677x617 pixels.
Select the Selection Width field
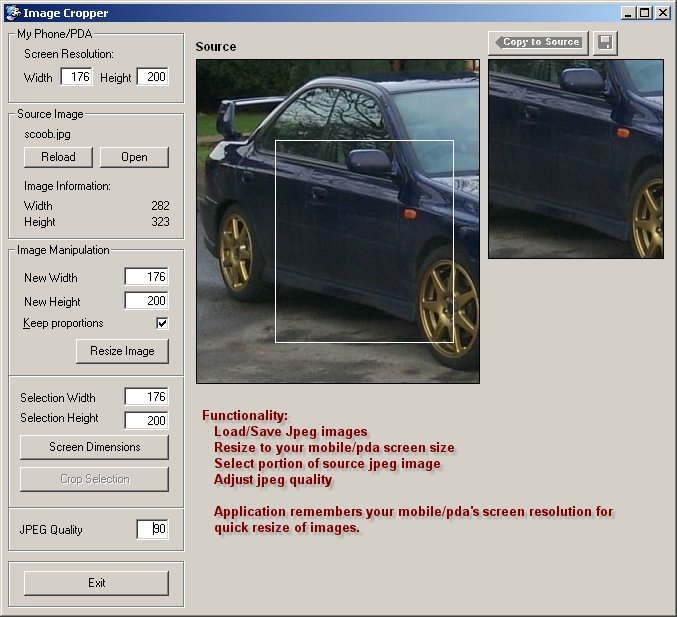coord(146,397)
